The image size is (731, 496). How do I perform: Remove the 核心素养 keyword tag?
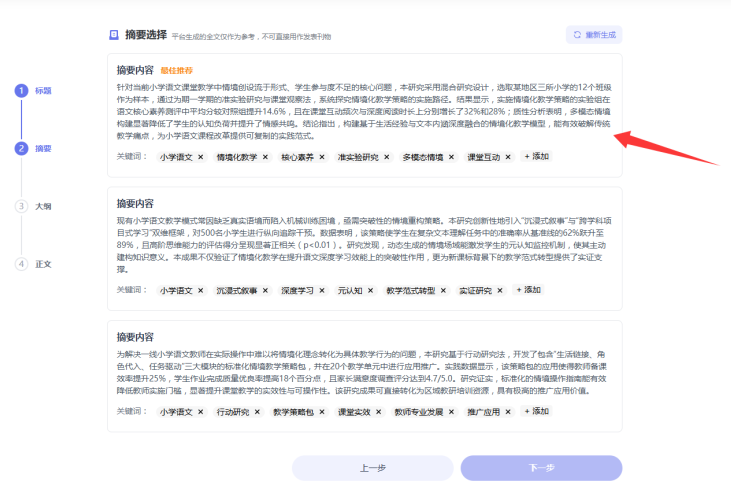322,157
